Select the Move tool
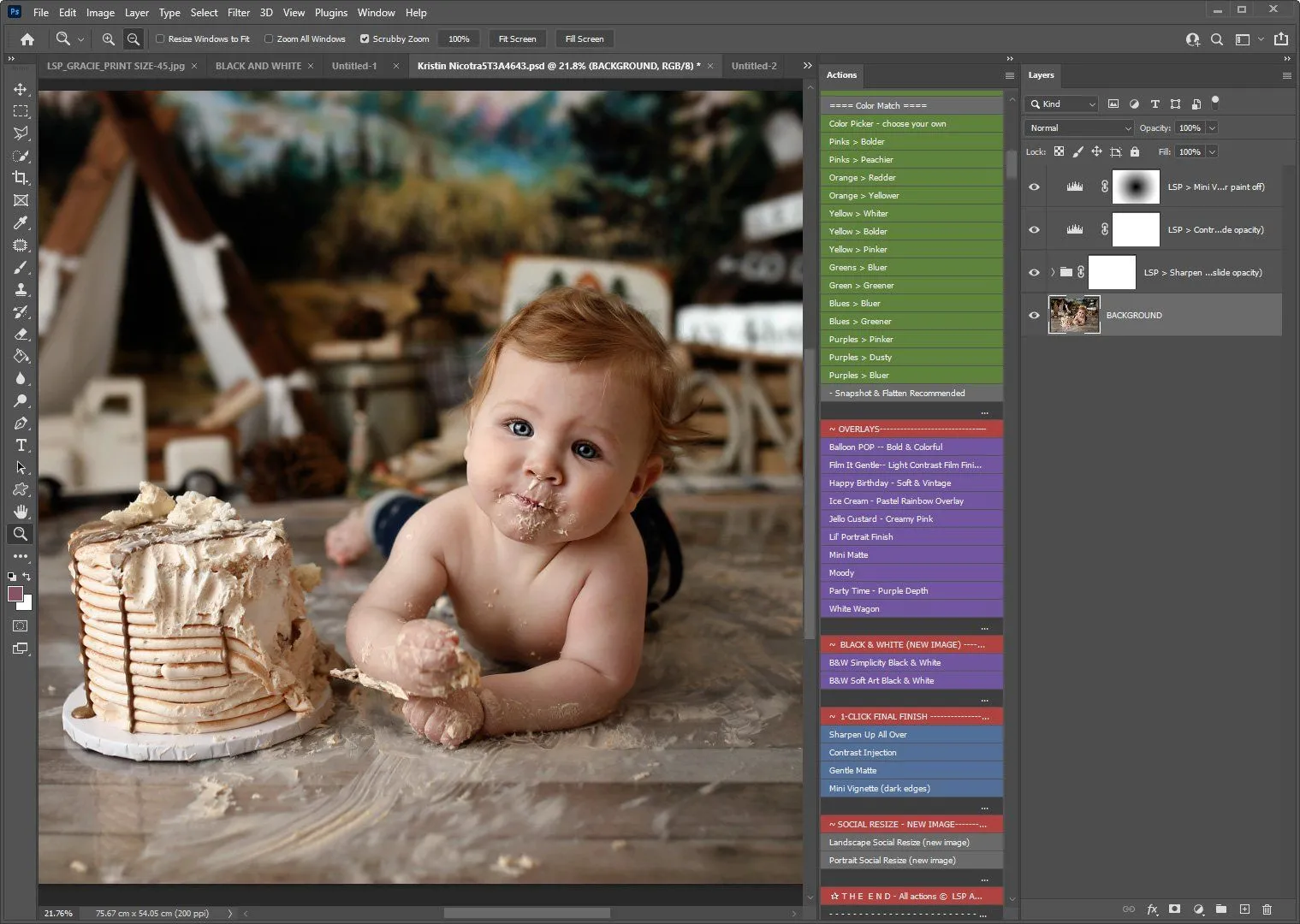 [x=21, y=89]
